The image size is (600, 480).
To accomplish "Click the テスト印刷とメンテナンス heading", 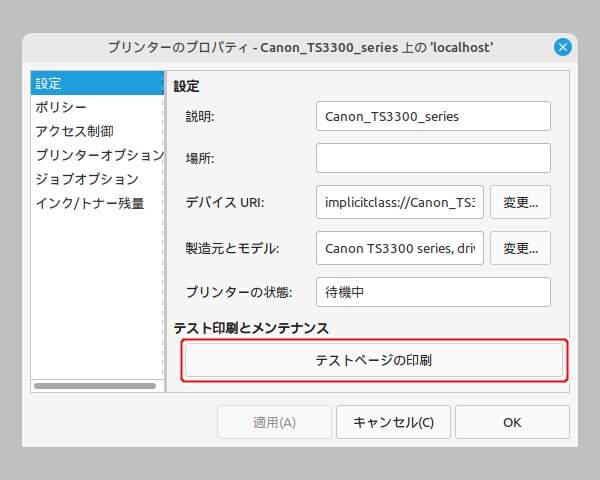I will pos(251,328).
